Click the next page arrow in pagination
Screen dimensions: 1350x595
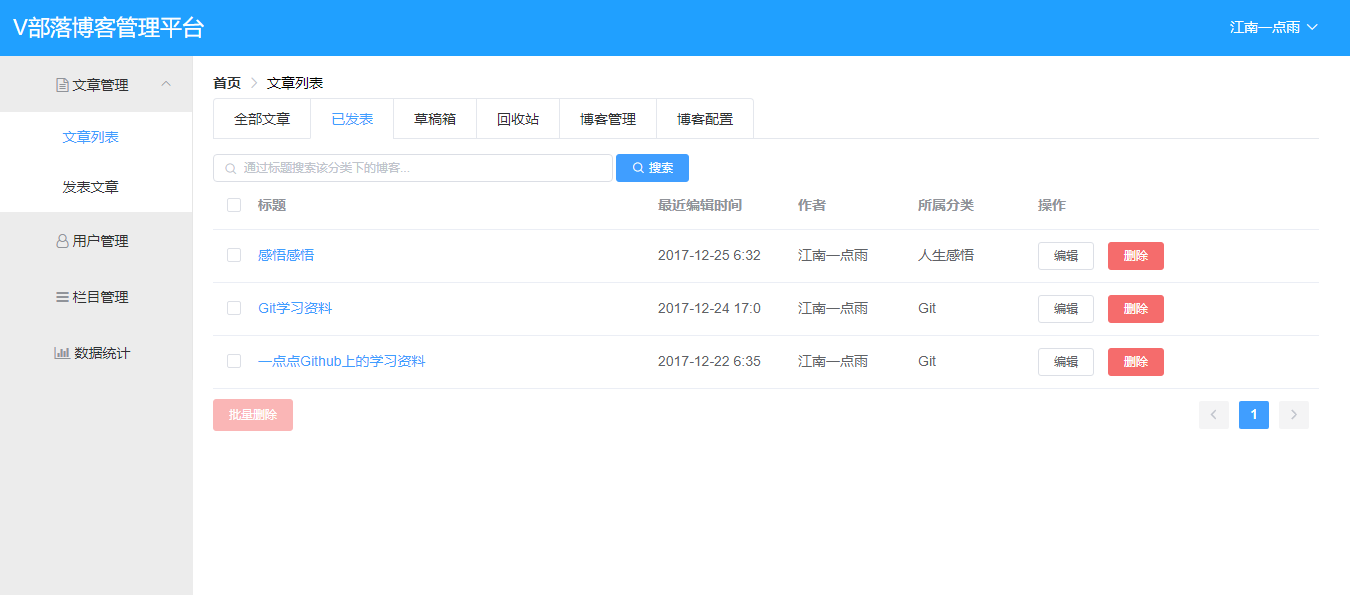point(1293,414)
